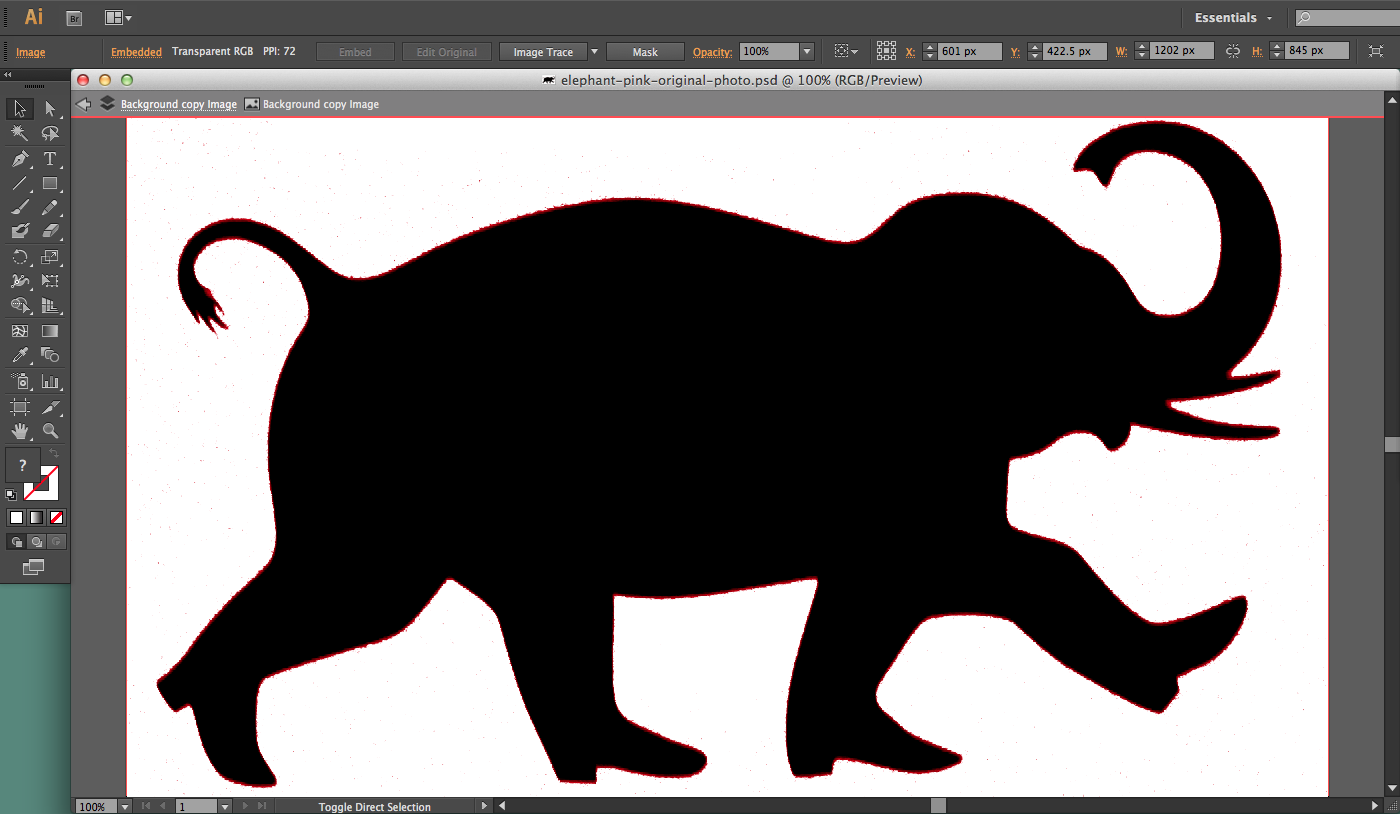Swap fill and stroke colors

tap(55, 454)
